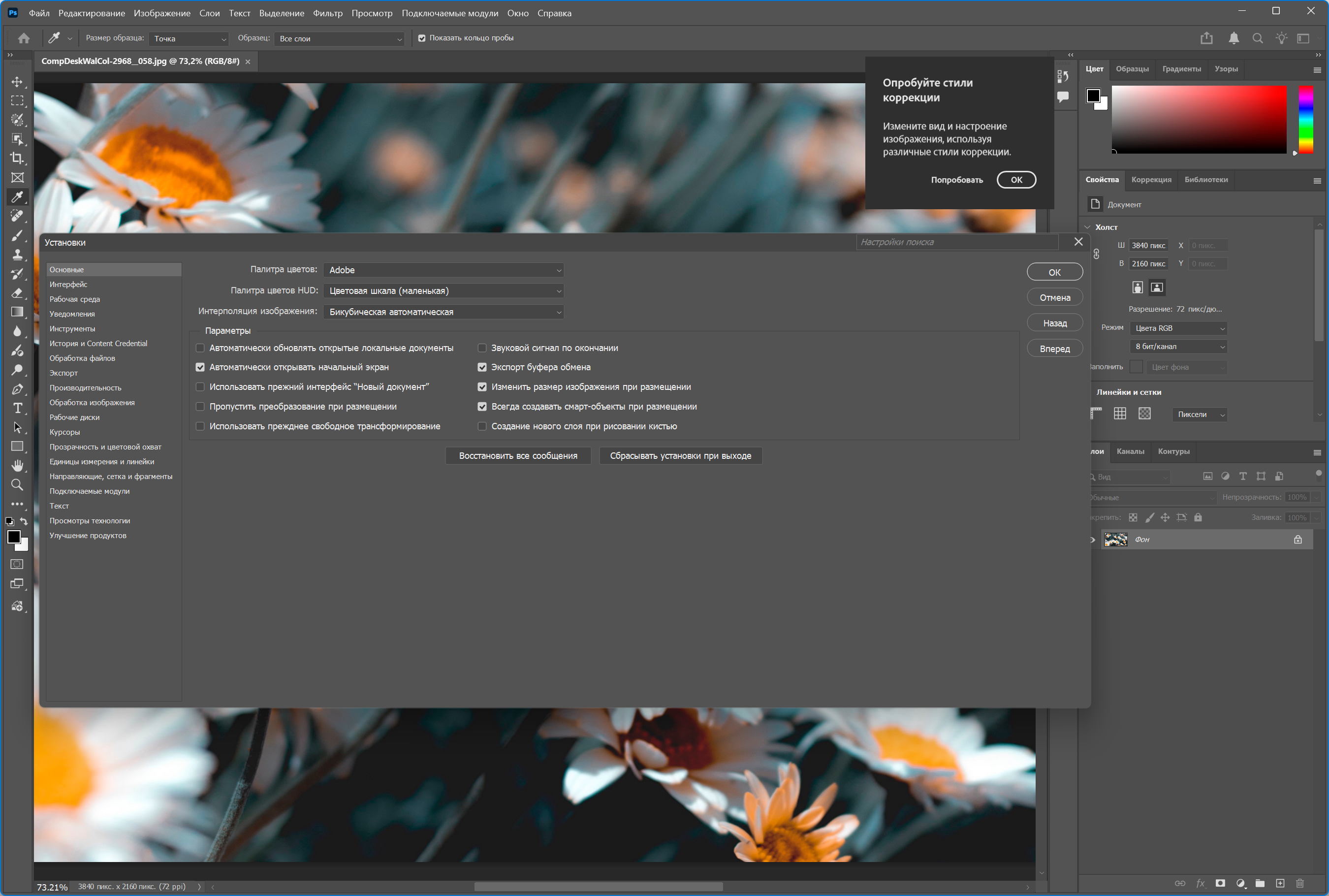Open the Фильтр menu
This screenshot has width=1329, height=896.
tap(327, 13)
